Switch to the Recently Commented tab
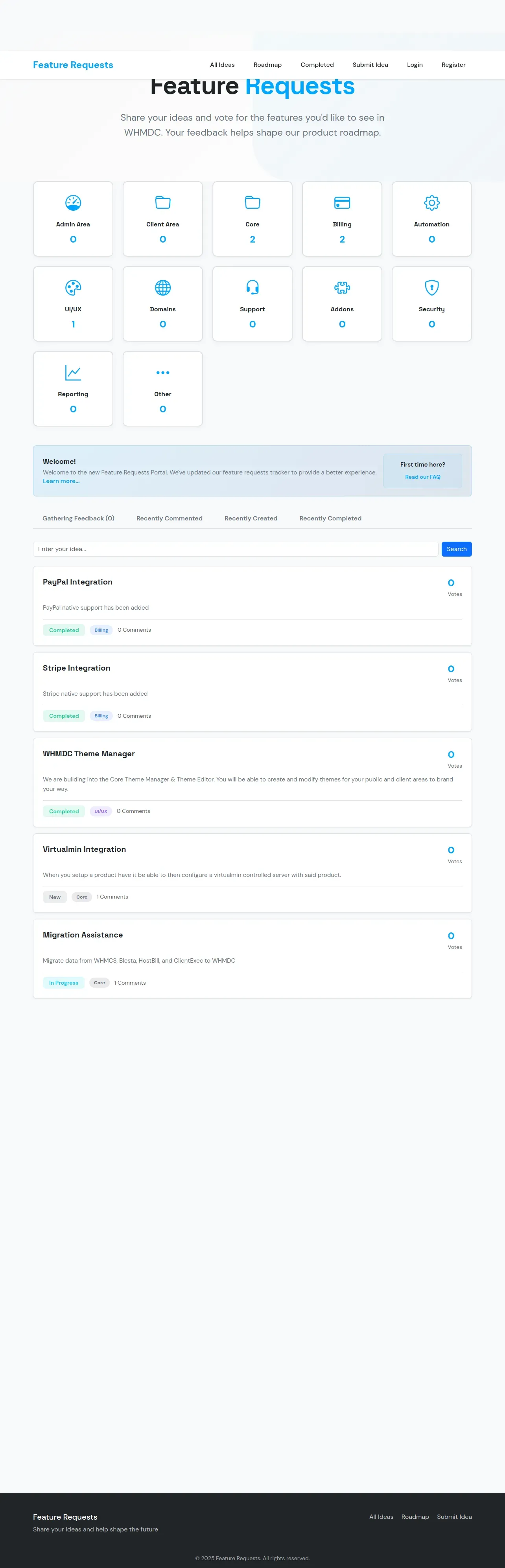Screen dimensions: 505x1568 click(170, 518)
